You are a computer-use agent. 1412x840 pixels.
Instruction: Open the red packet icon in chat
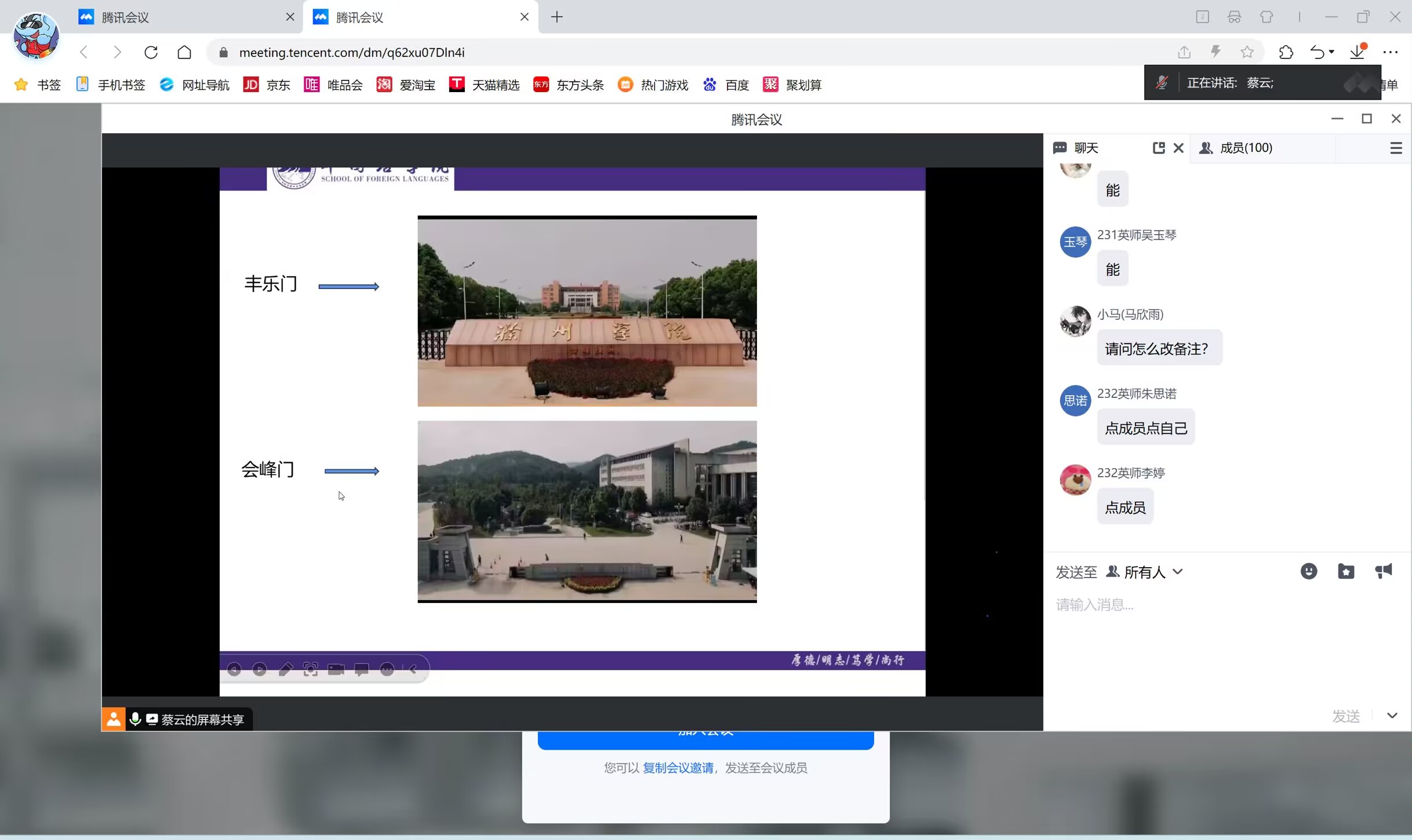(1345, 572)
